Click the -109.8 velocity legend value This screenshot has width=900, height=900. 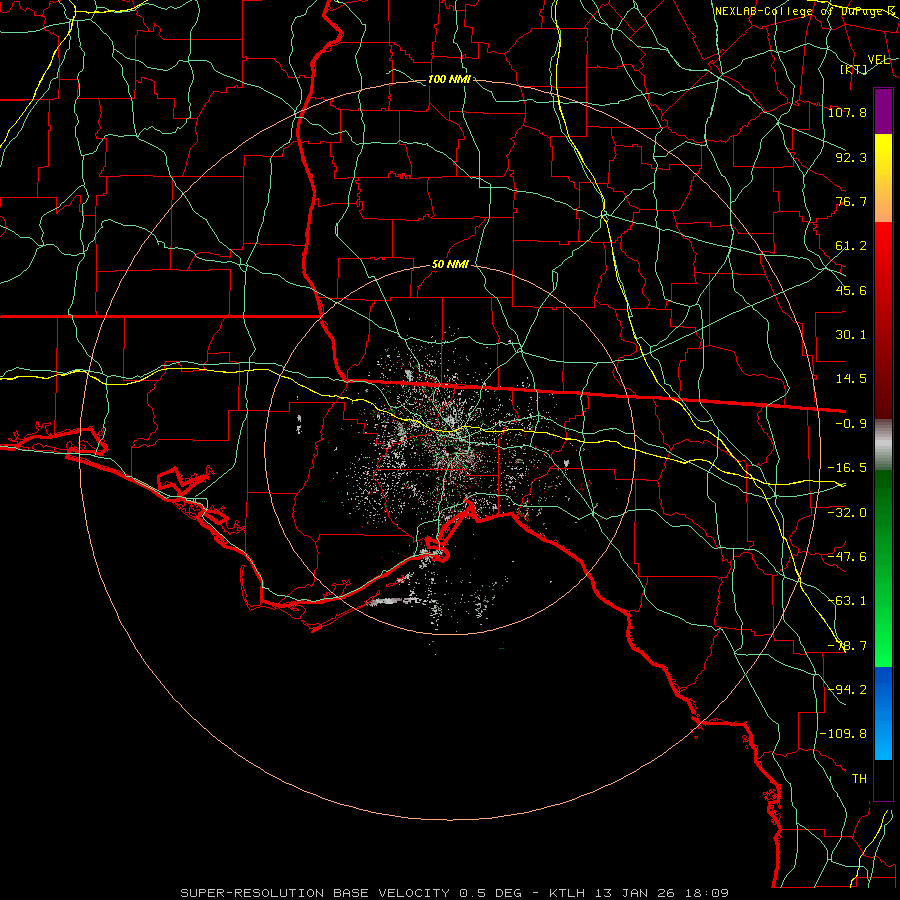843,734
